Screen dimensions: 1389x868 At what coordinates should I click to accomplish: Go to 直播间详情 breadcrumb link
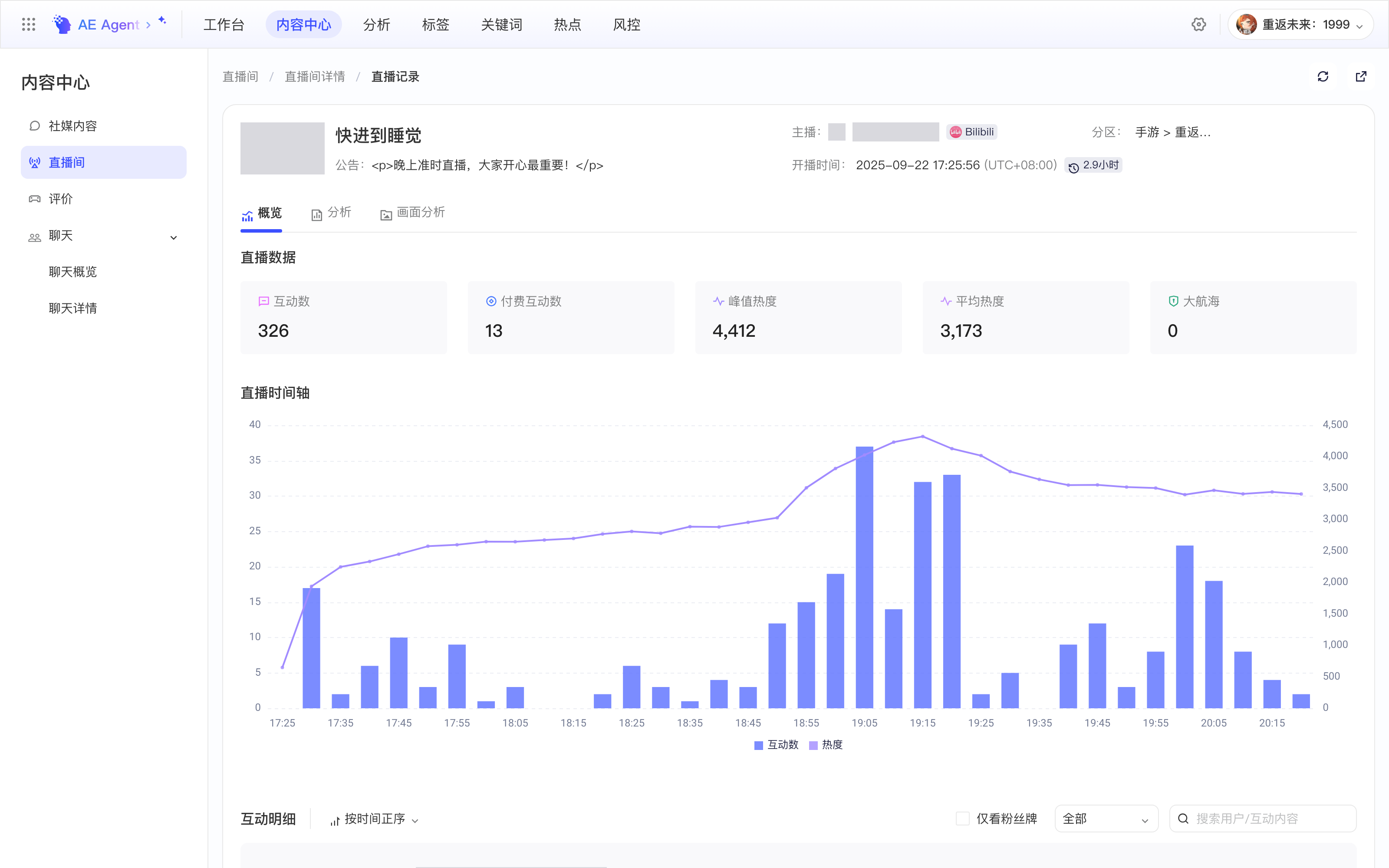pyautogui.click(x=315, y=76)
